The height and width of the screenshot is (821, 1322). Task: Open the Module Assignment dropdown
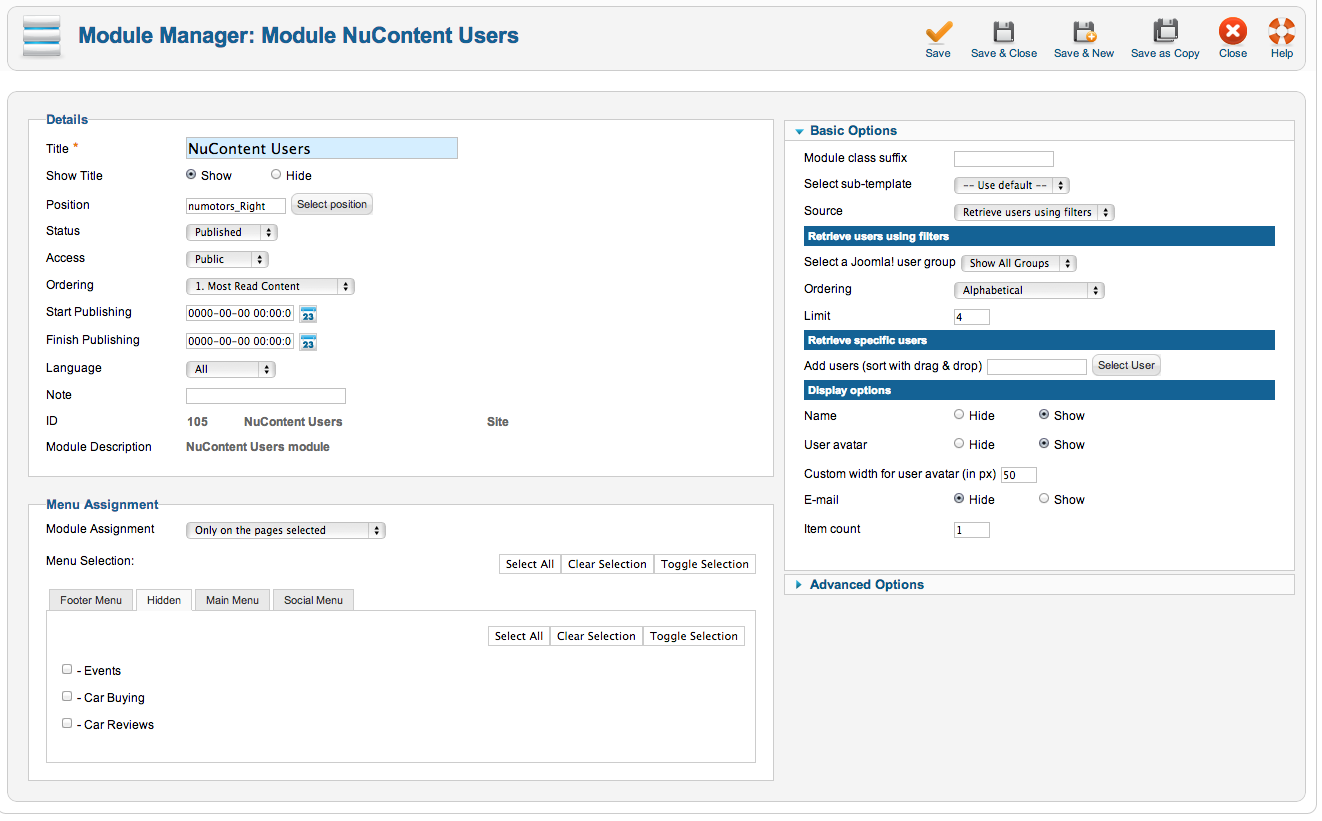285,530
